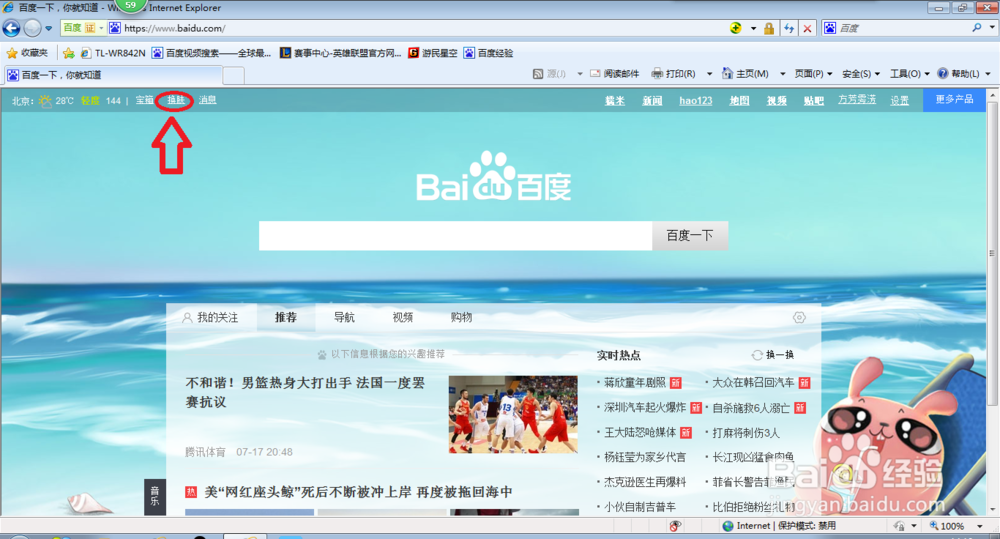
Task: Open the 糯米 link
Action: pyautogui.click(x=615, y=101)
